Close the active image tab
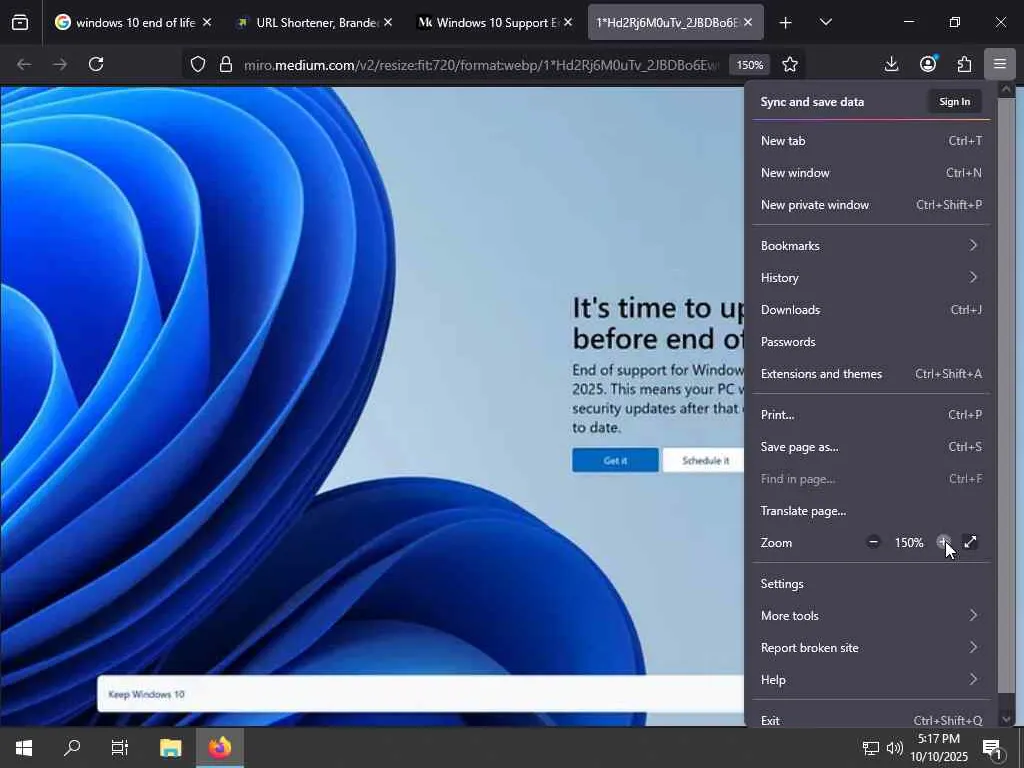The width and height of the screenshot is (1024, 768). (x=748, y=22)
